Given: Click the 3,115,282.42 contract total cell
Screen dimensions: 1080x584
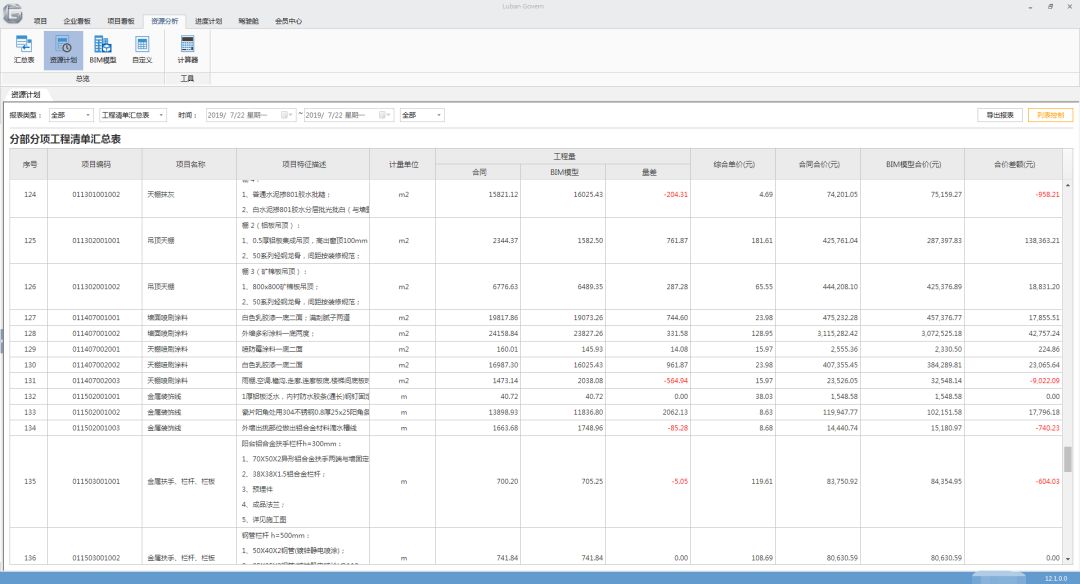Looking at the screenshot, I should tap(818, 333).
